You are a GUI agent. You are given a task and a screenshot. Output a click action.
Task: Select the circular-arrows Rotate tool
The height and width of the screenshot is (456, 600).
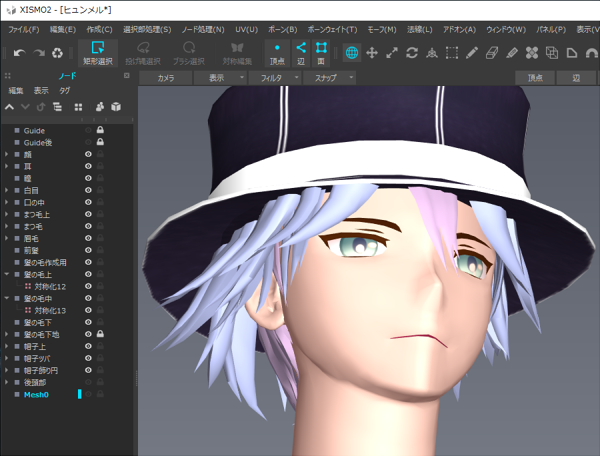[x=412, y=53]
